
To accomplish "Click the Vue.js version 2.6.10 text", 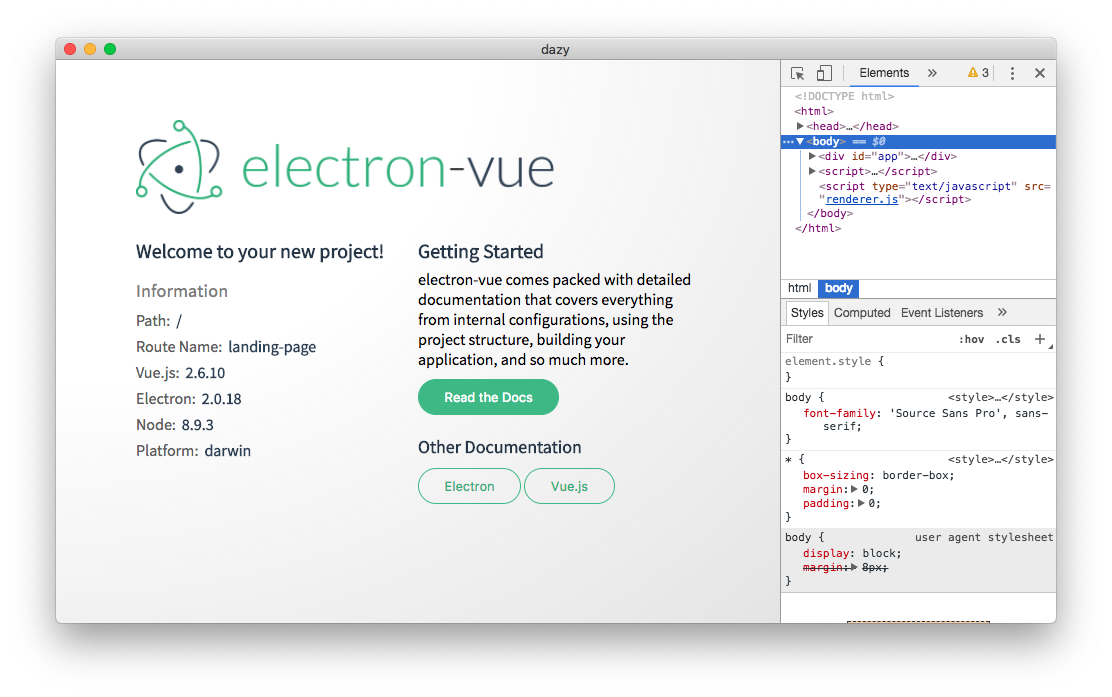I will (x=205, y=373).
